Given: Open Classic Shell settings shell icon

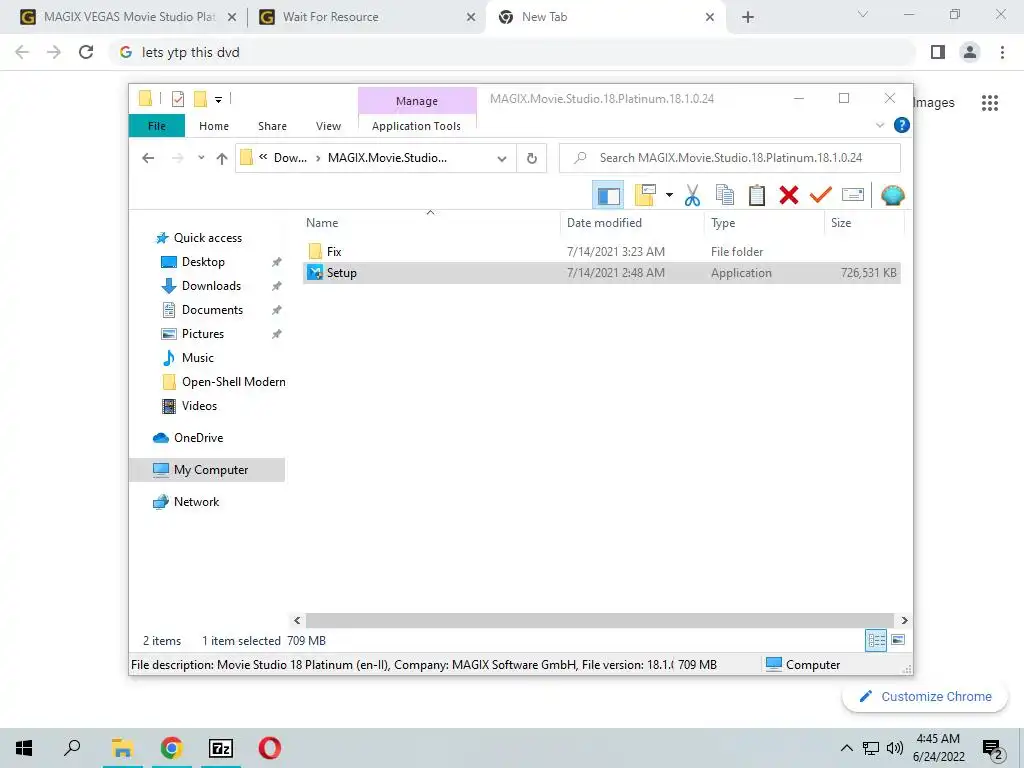Looking at the screenshot, I should (x=892, y=195).
